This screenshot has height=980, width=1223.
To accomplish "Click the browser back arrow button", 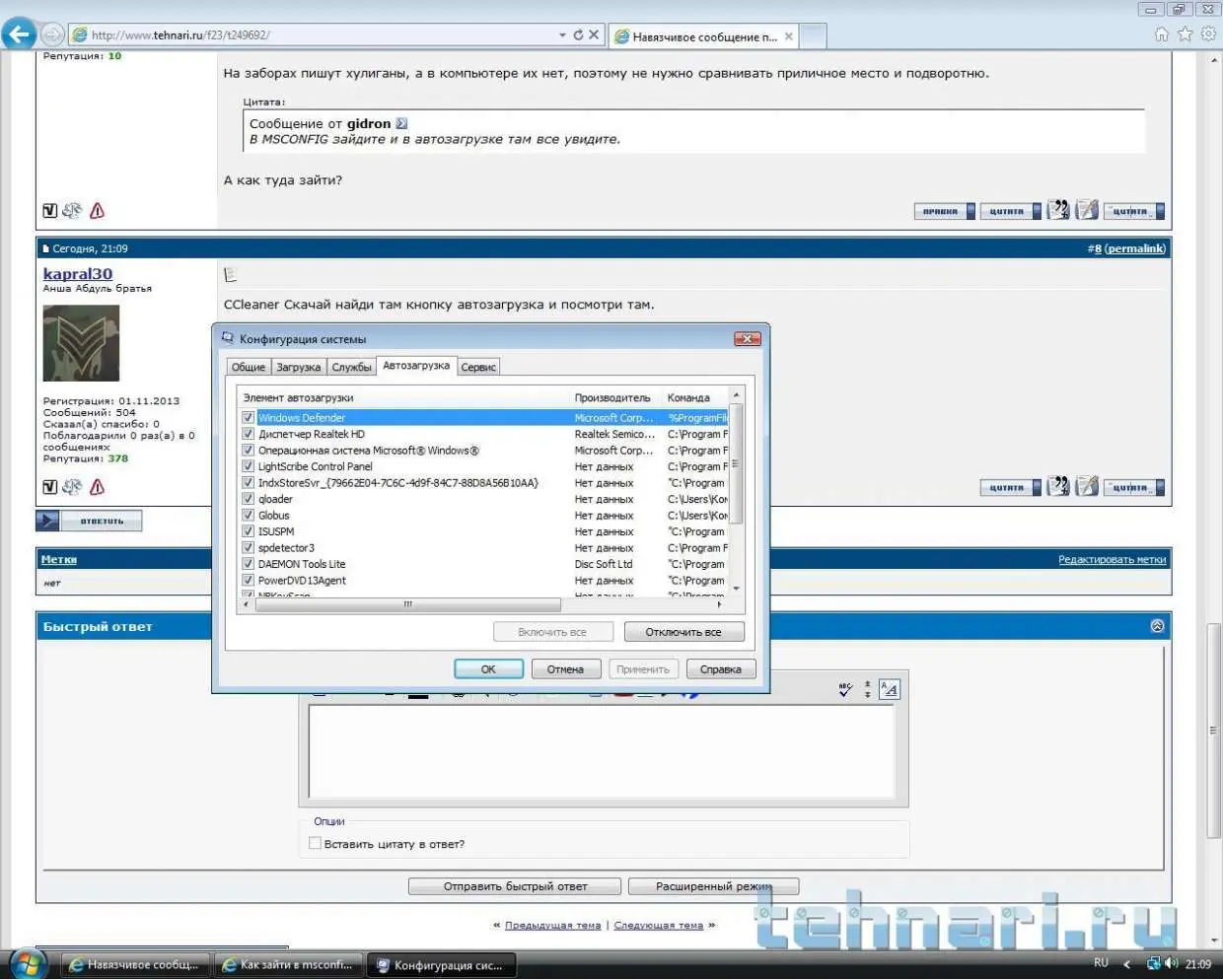I will 19,35.
